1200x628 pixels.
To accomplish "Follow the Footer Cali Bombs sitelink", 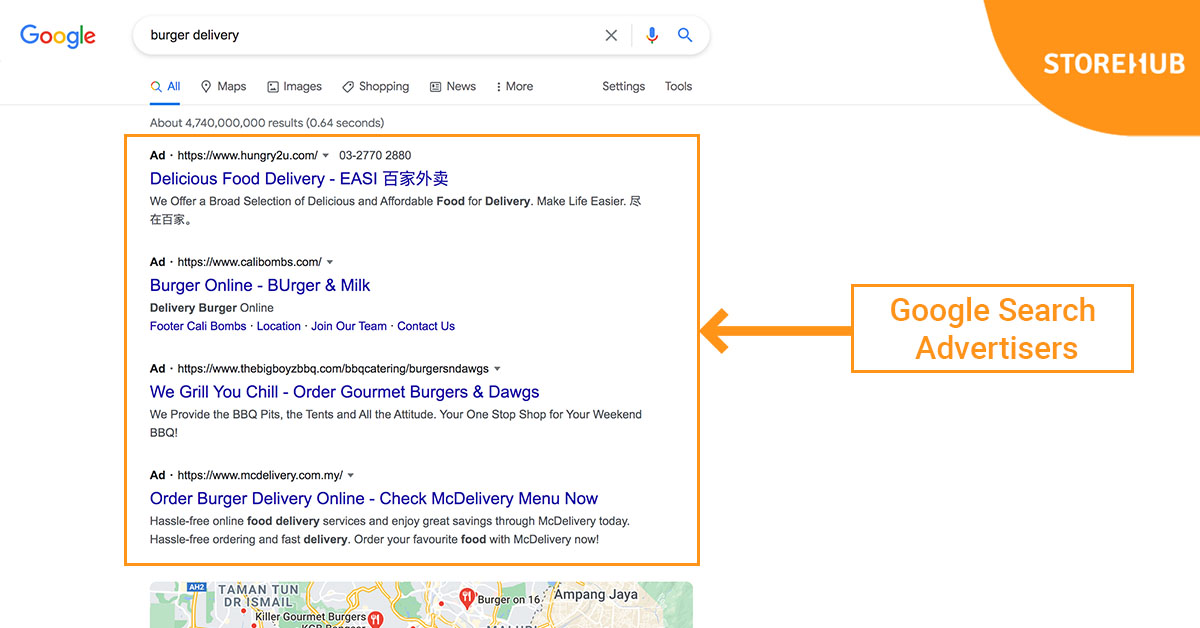I will (198, 326).
